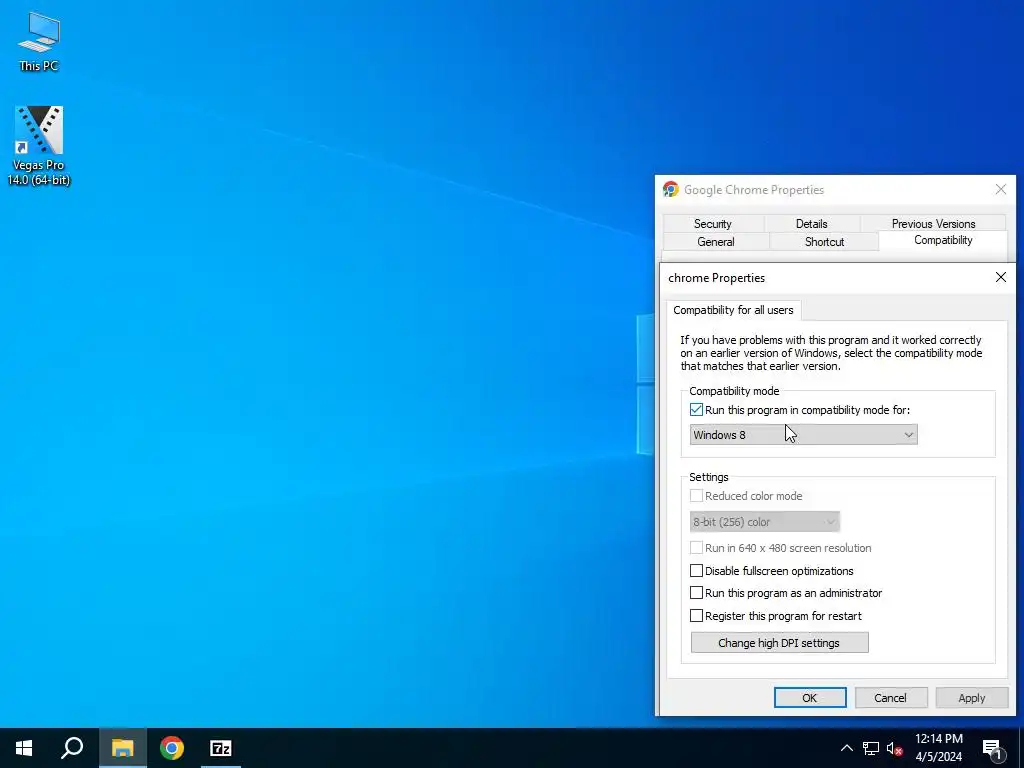The width and height of the screenshot is (1024, 768).
Task: Open File Explorer from the taskbar
Action: click(122, 748)
